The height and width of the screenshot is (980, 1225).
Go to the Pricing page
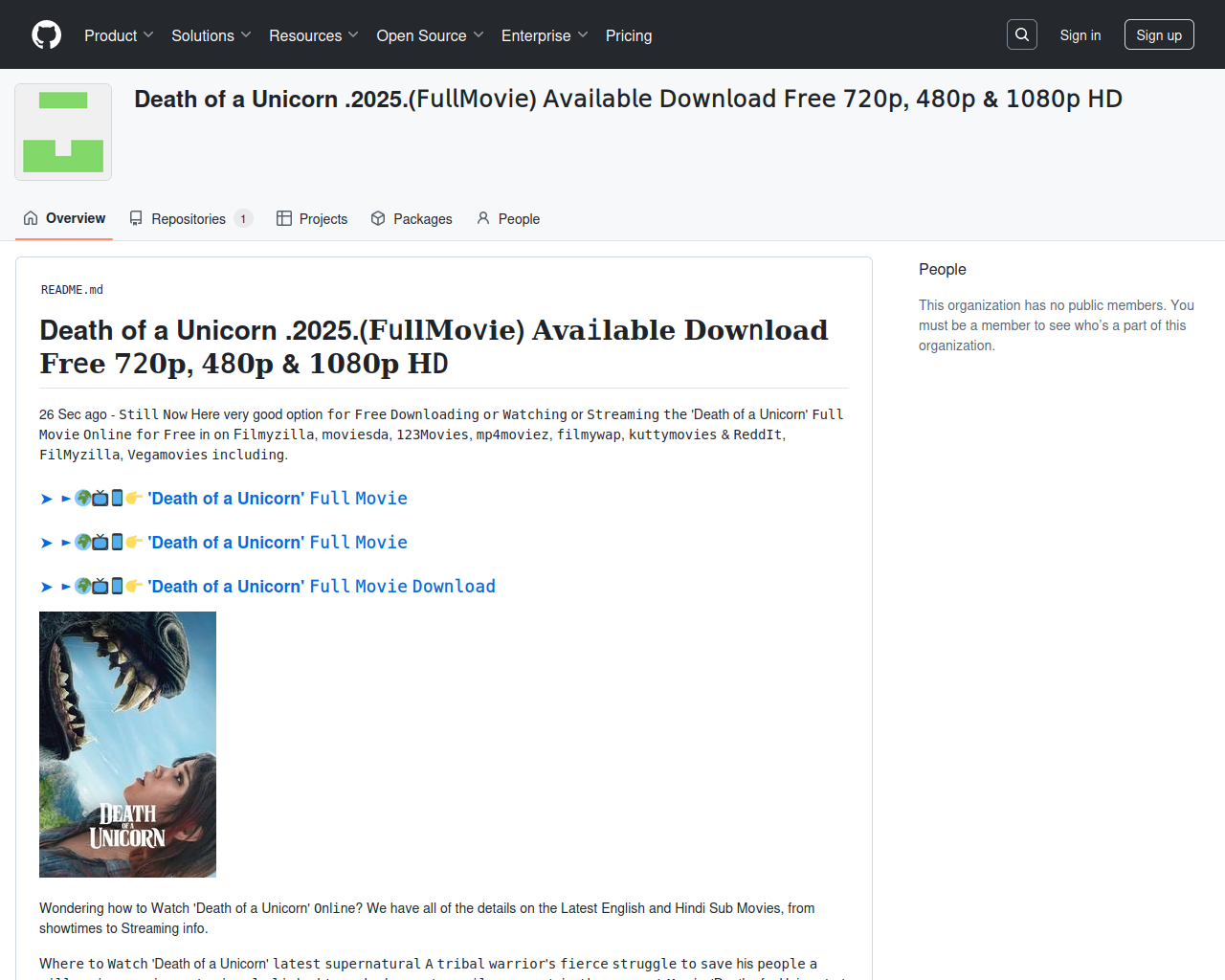pos(628,35)
